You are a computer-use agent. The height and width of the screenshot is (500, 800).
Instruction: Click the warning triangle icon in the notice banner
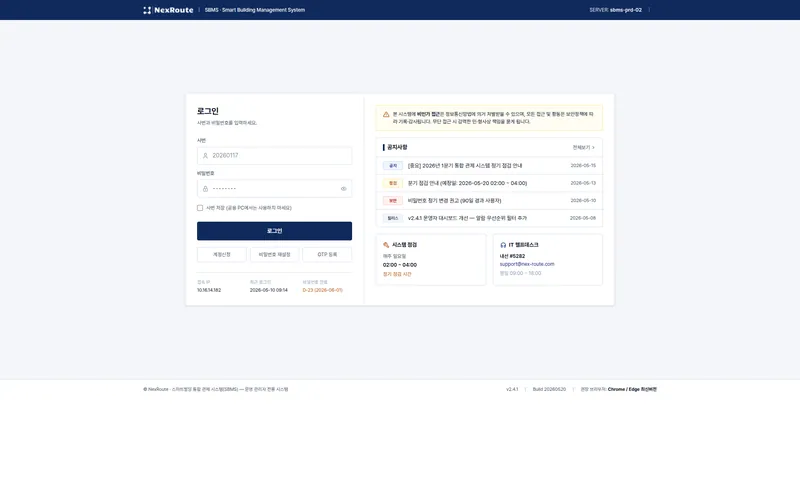coord(386,114)
